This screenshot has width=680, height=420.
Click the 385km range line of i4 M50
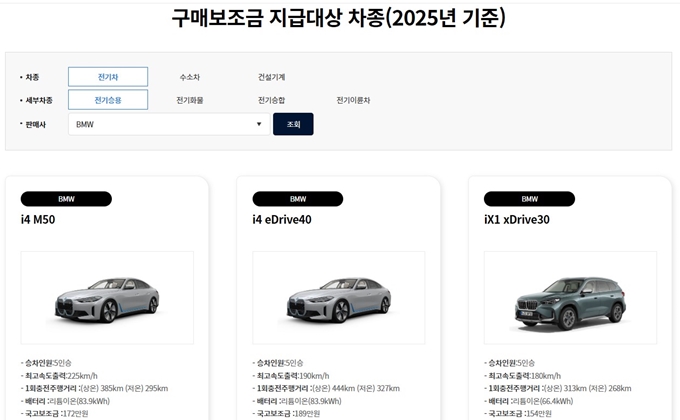pos(94,388)
